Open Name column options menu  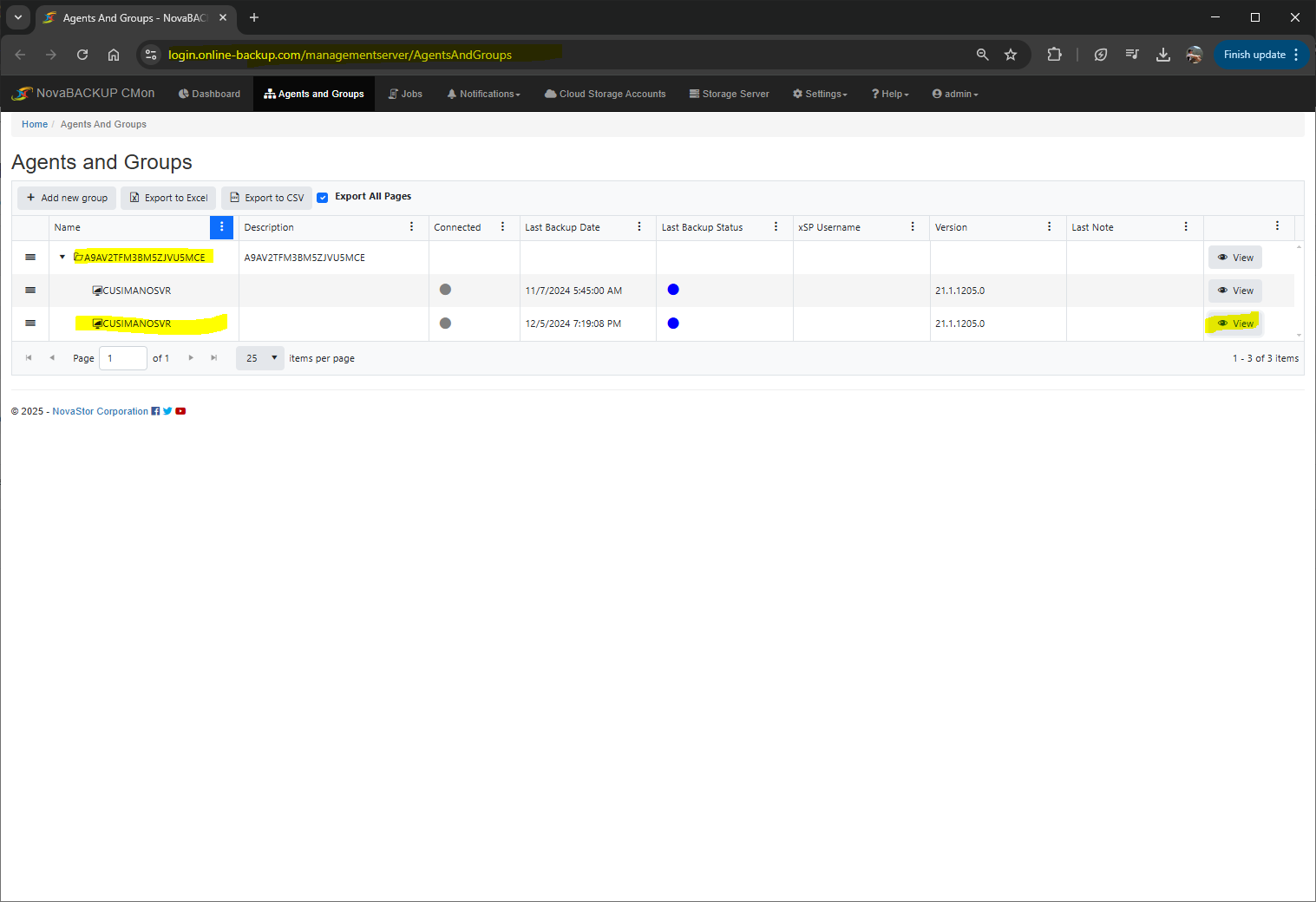pyautogui.click(x=222, y=227)
